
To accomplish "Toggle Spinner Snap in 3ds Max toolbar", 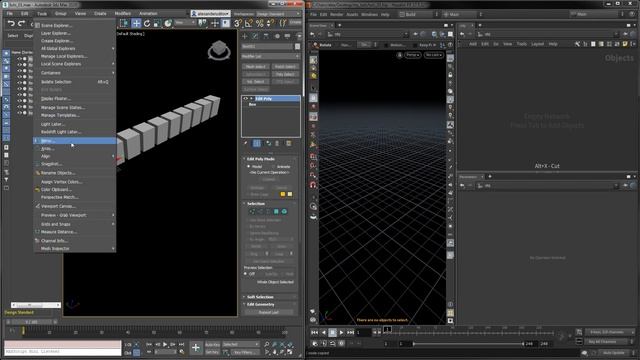I will tap(270, 24).
